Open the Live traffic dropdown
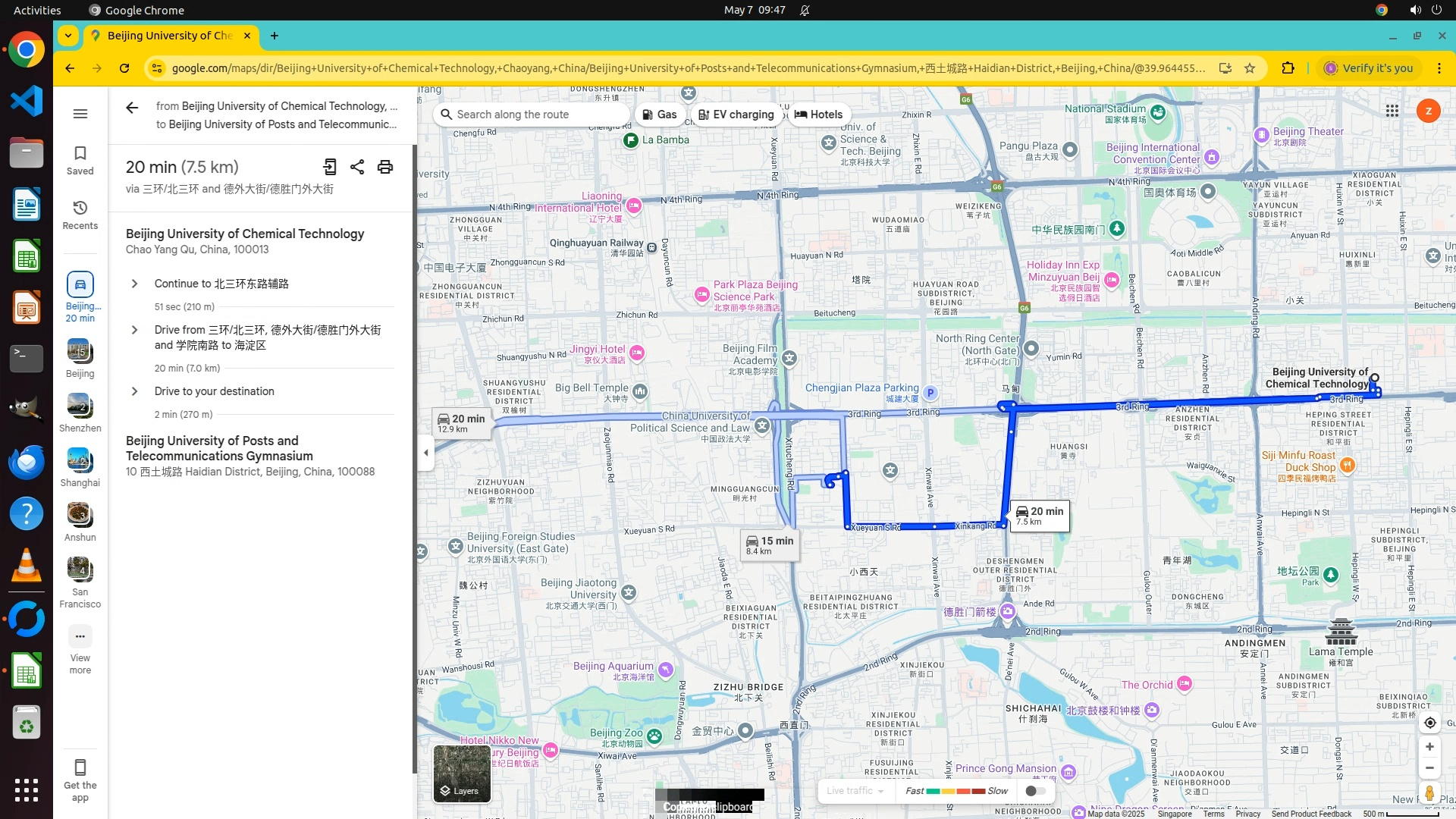This screenshot has height=819, width=1456. (x=855, y=791)
